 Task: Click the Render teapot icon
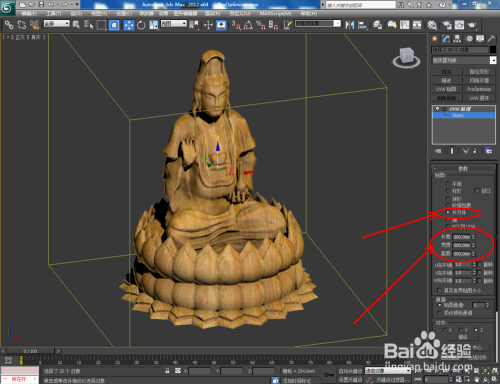point(472,25)
